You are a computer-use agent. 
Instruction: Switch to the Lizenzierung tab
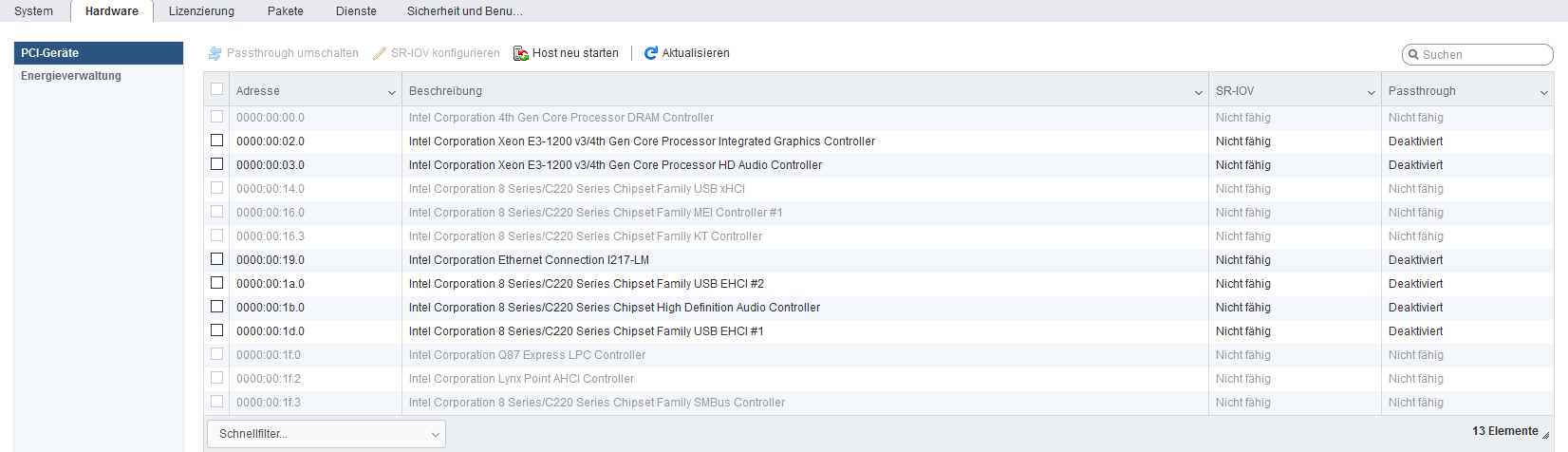(x=201, y=11)
